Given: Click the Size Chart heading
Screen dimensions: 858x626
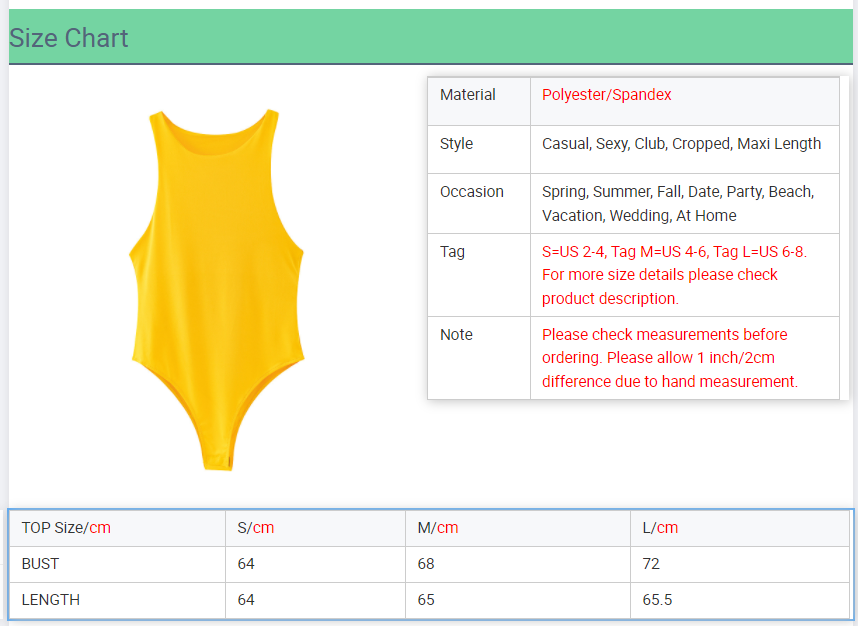Looking at the screenshot, I should click(x=69, y=38).
